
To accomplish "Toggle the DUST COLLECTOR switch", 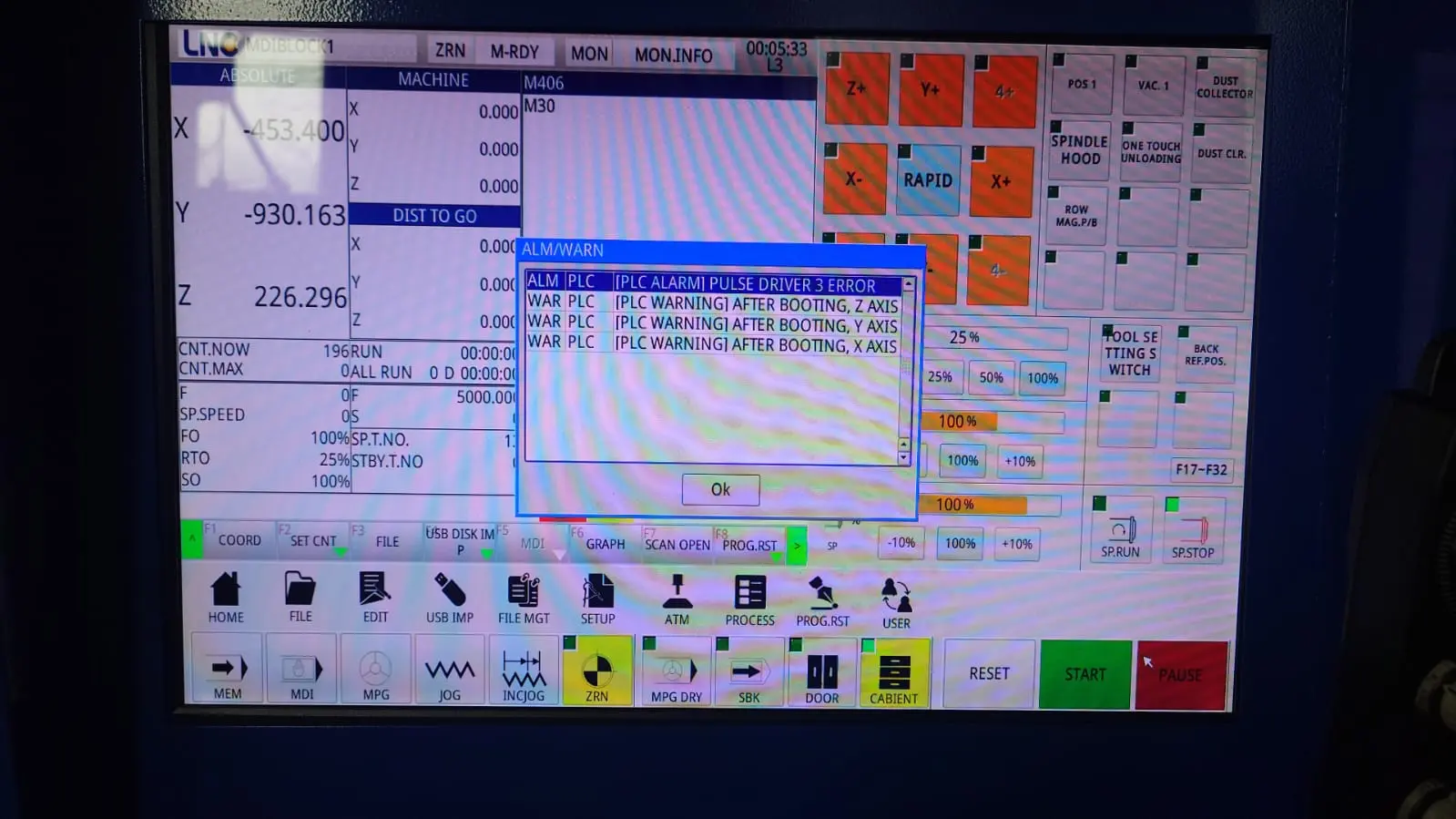I will tap(1225, 87).
